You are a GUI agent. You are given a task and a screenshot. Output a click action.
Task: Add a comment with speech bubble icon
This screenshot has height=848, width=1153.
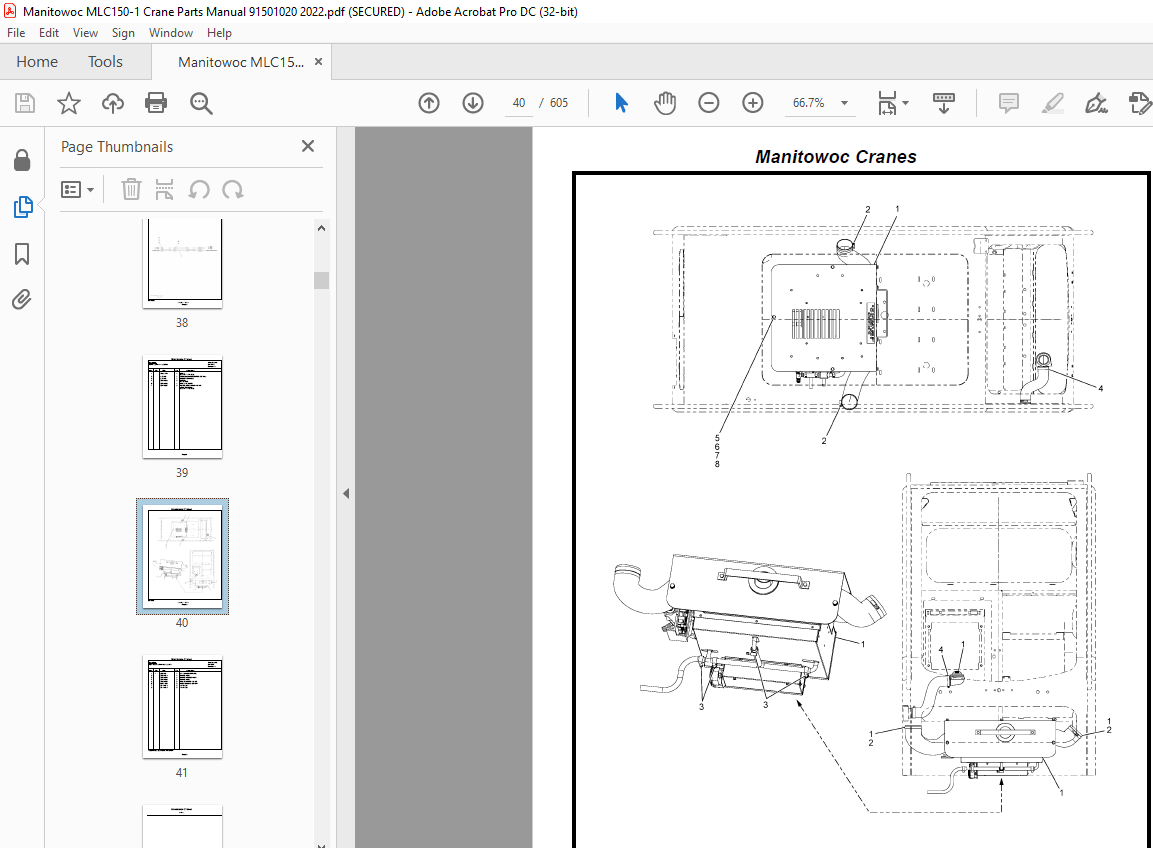point(1009,103)
